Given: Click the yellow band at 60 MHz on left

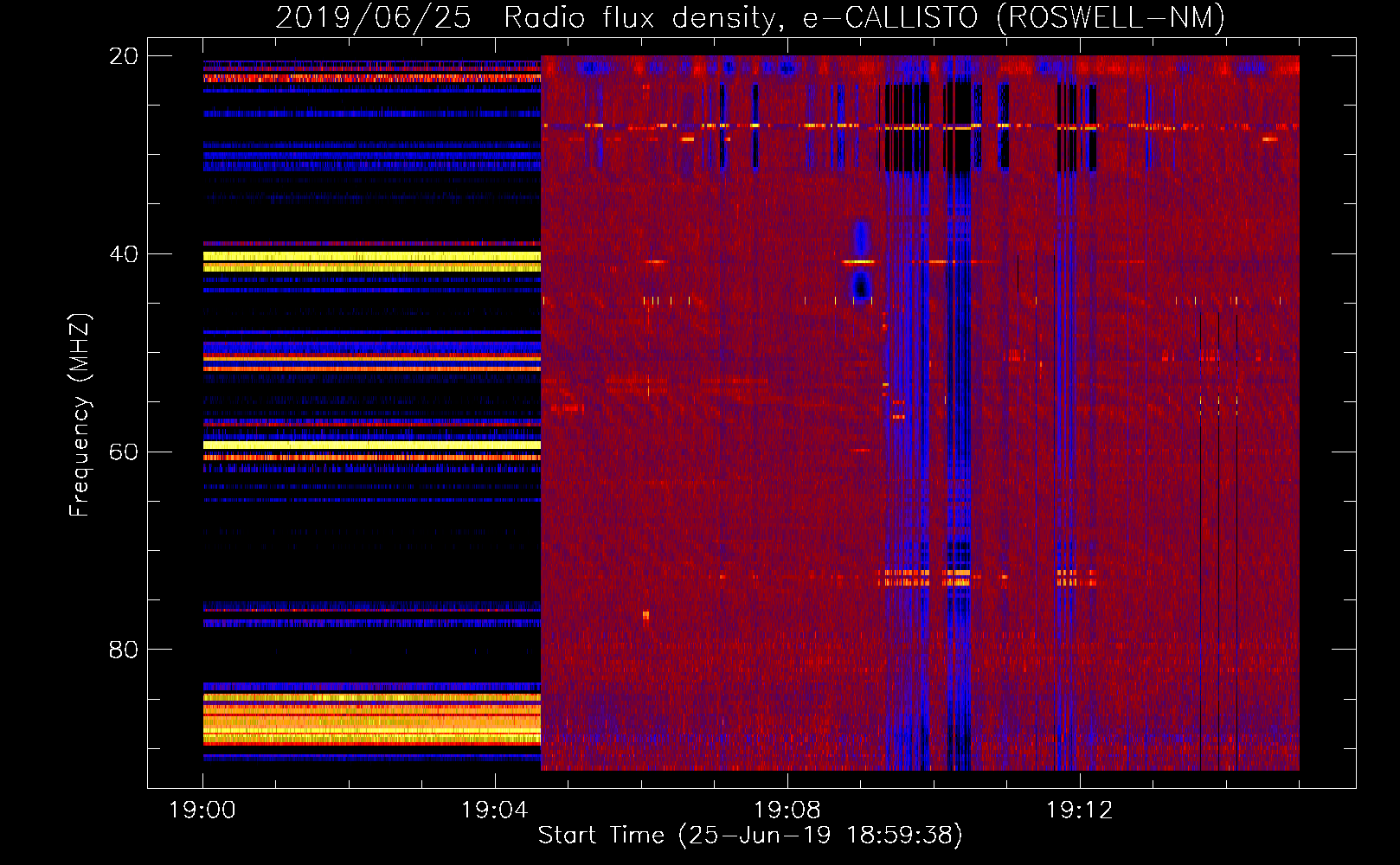Looking at the screenshot, I should pyautogui.click(x=372, y=445).
